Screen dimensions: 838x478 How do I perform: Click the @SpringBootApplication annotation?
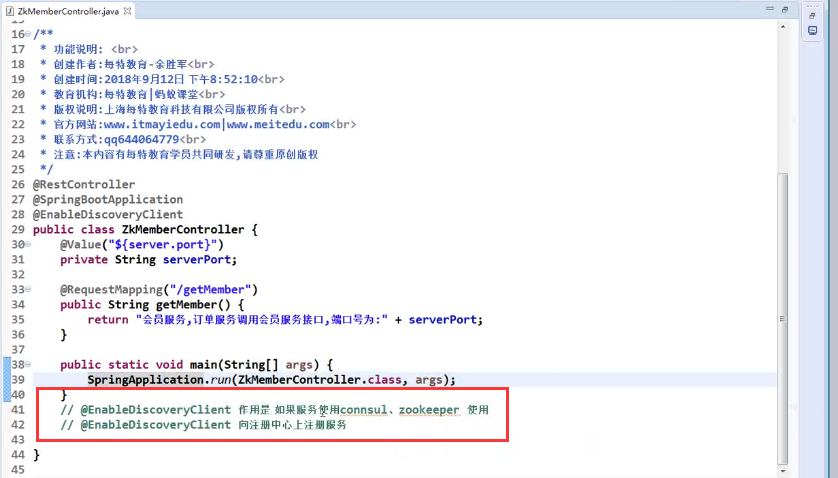coord(108,199)
